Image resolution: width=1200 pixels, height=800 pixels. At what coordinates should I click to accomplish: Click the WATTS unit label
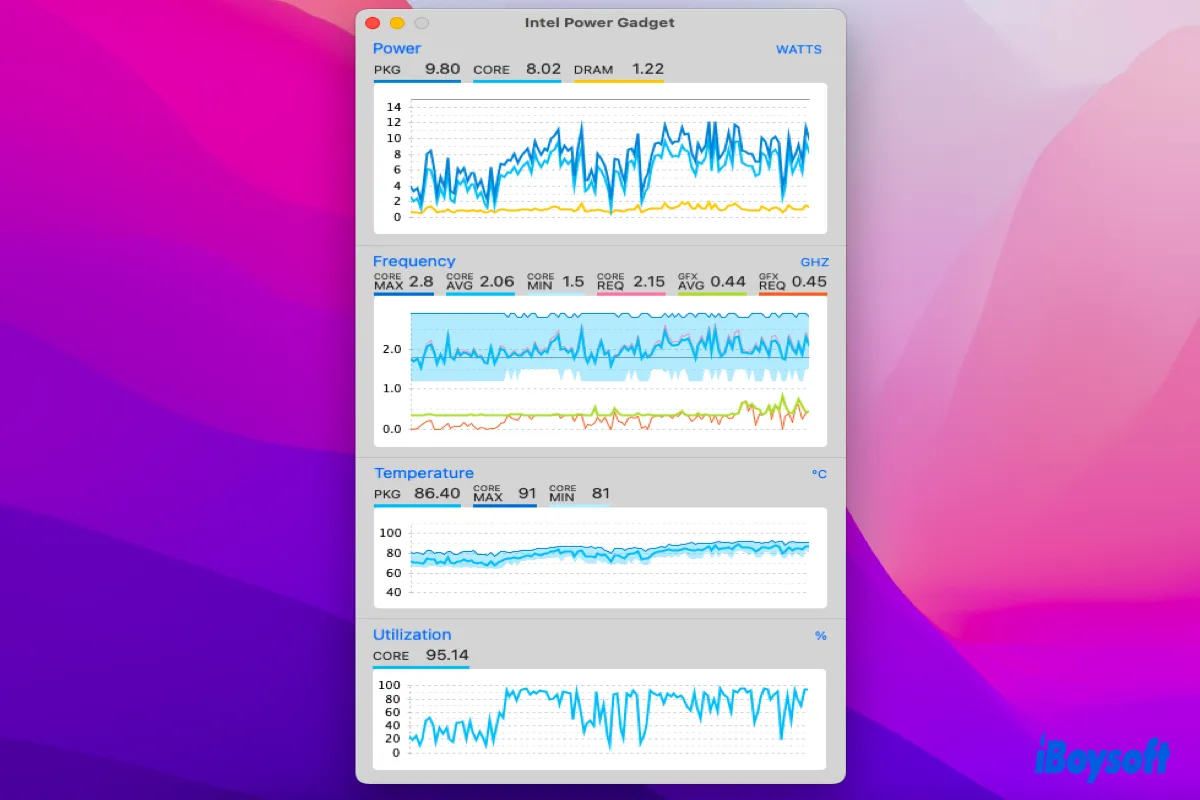798,49
